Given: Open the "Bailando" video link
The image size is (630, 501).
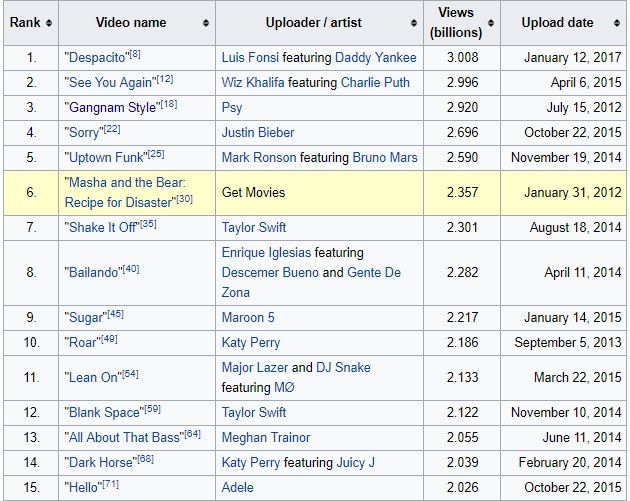Looking at the screenshot, I should coord(94,272).
